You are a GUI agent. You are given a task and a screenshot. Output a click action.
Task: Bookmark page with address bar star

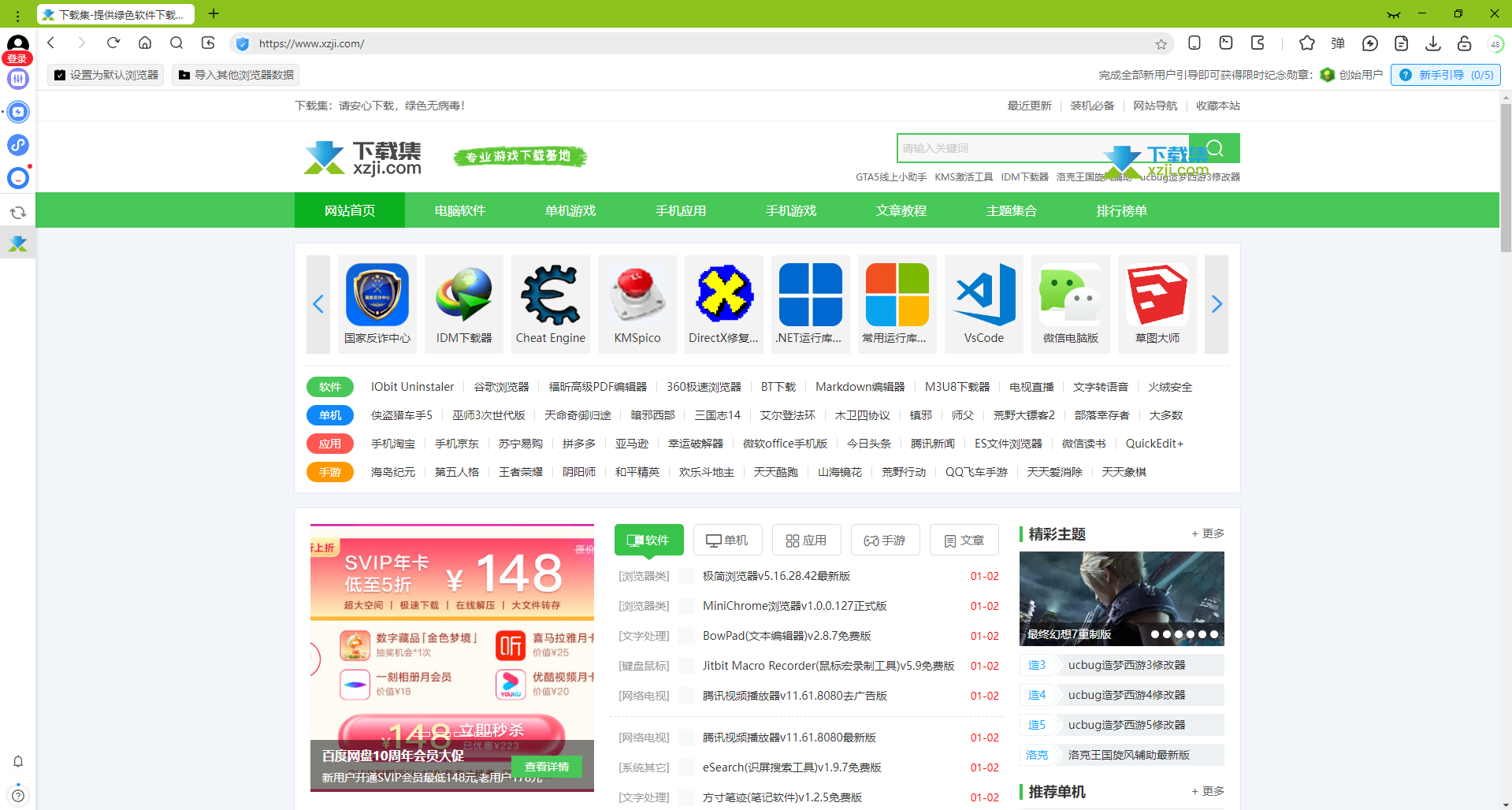(x=1161, y=44)
